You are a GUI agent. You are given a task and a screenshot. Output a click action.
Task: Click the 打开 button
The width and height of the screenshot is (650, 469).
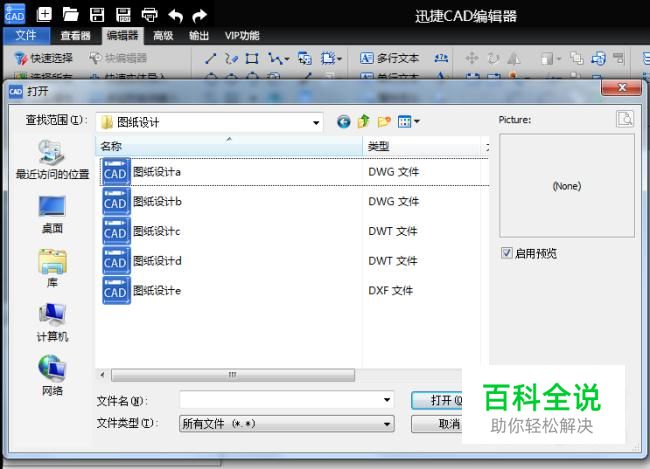(x=437, y=400)
